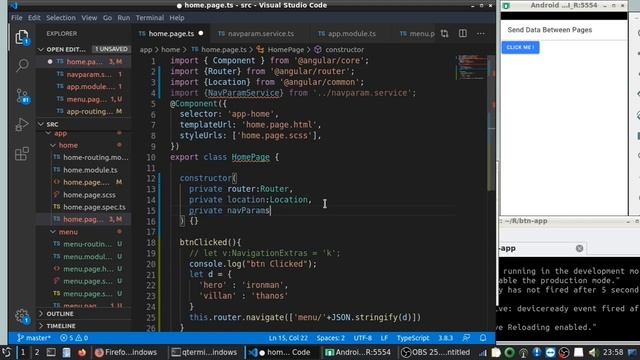Click the editor vertical scrollbar
Screen dimensions: 640x360
(492, 123)
